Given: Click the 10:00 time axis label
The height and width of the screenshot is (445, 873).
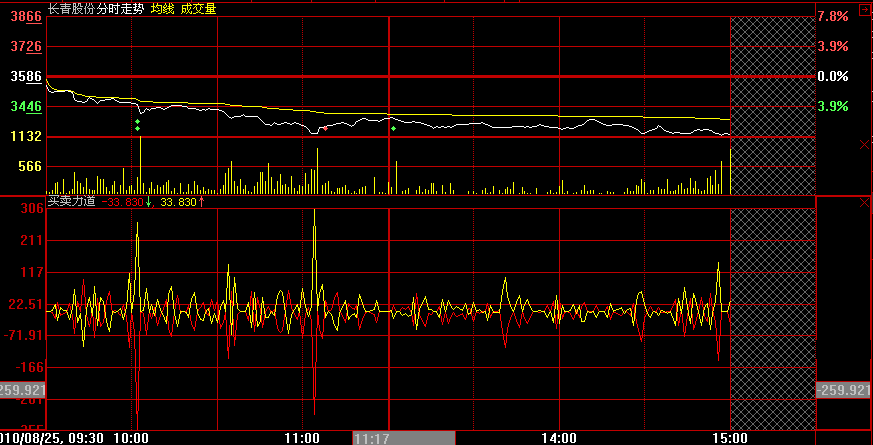Looking at the screenshot, I should coord(131,438).
